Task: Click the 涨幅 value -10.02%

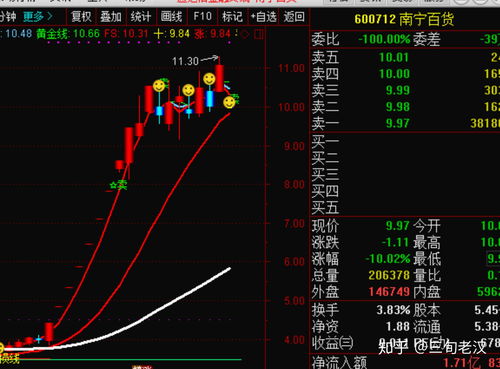Action: point(388,259)
